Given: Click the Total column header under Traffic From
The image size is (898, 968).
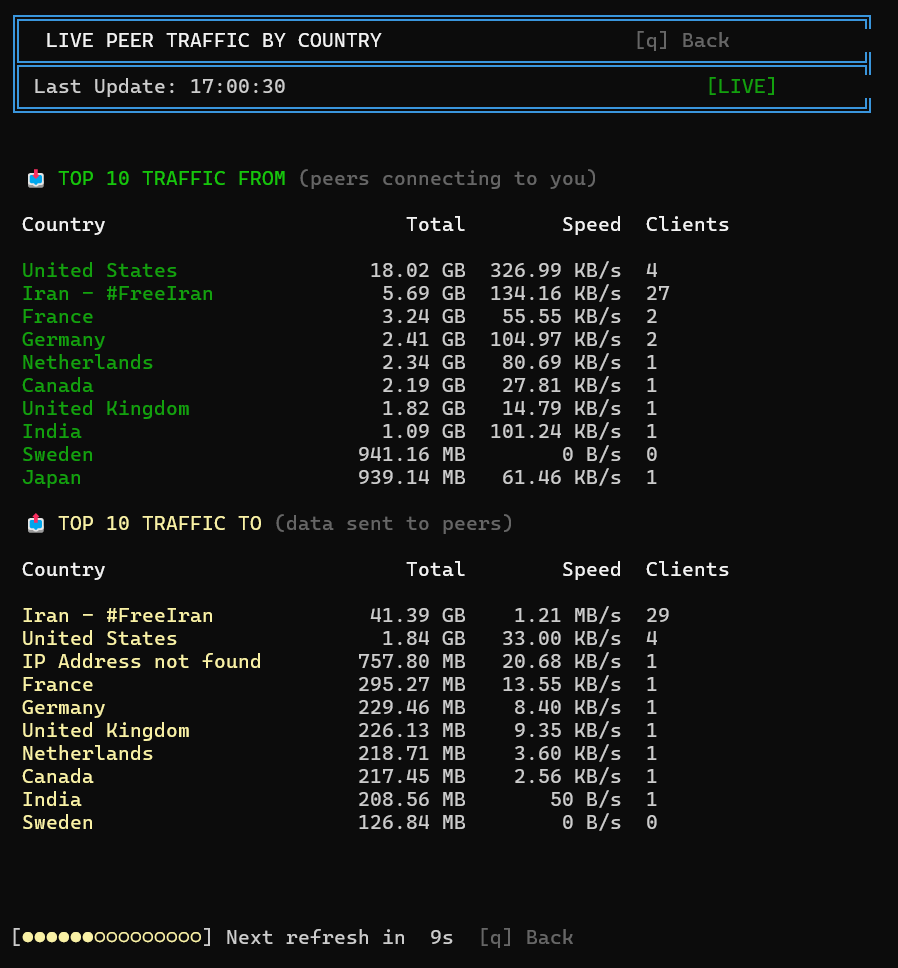Looking at the screenshot, I should (435, 225).
